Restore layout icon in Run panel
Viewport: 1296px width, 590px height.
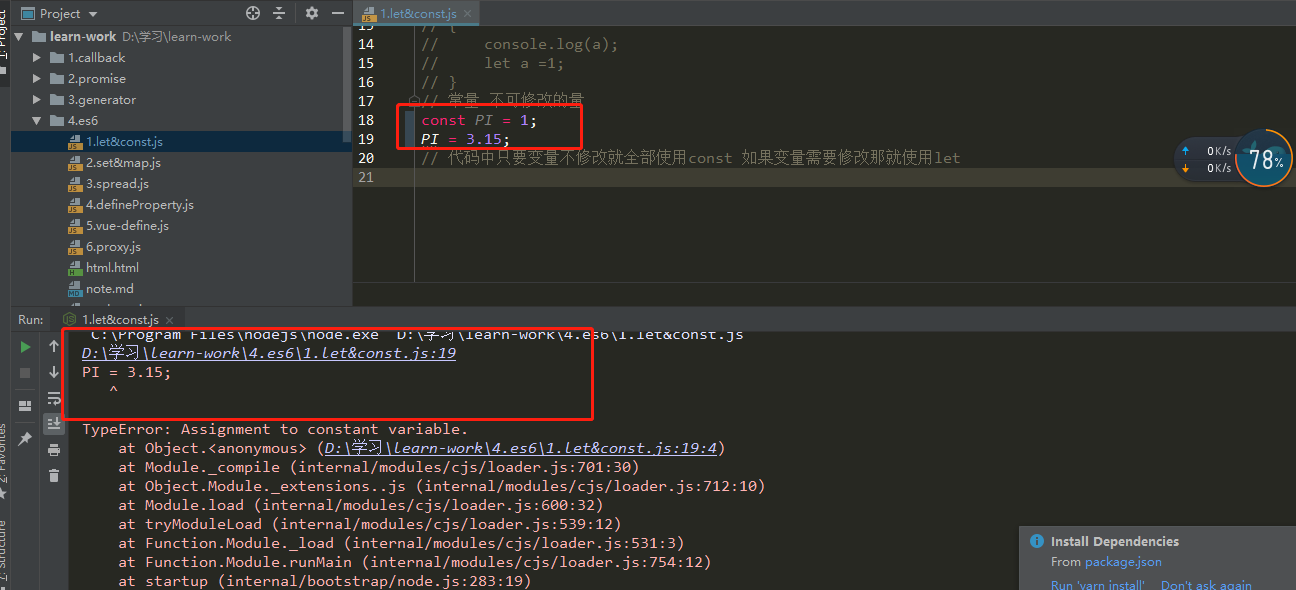pos(25,406)
